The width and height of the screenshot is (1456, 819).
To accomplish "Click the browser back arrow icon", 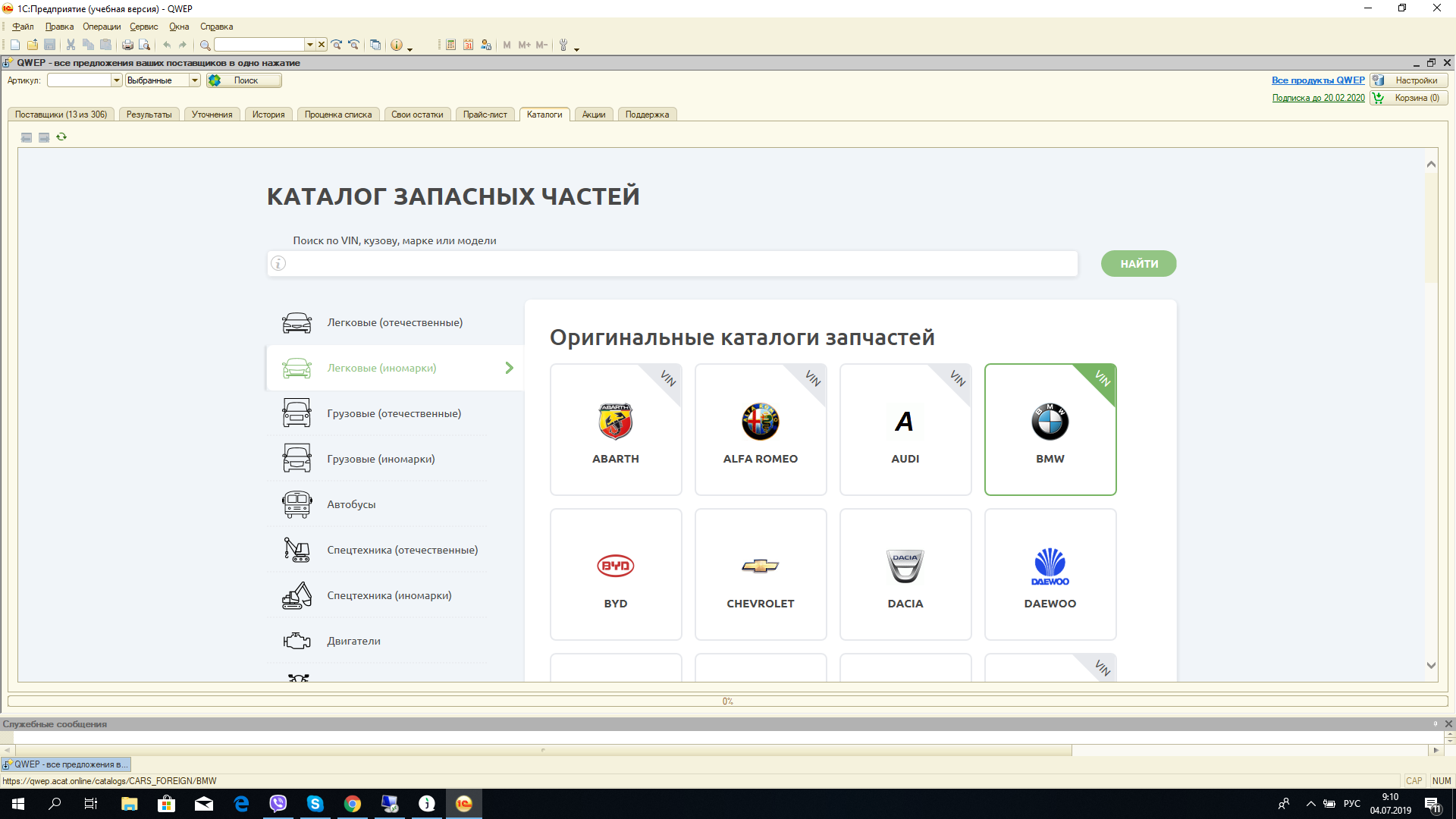I will point(27,137).
